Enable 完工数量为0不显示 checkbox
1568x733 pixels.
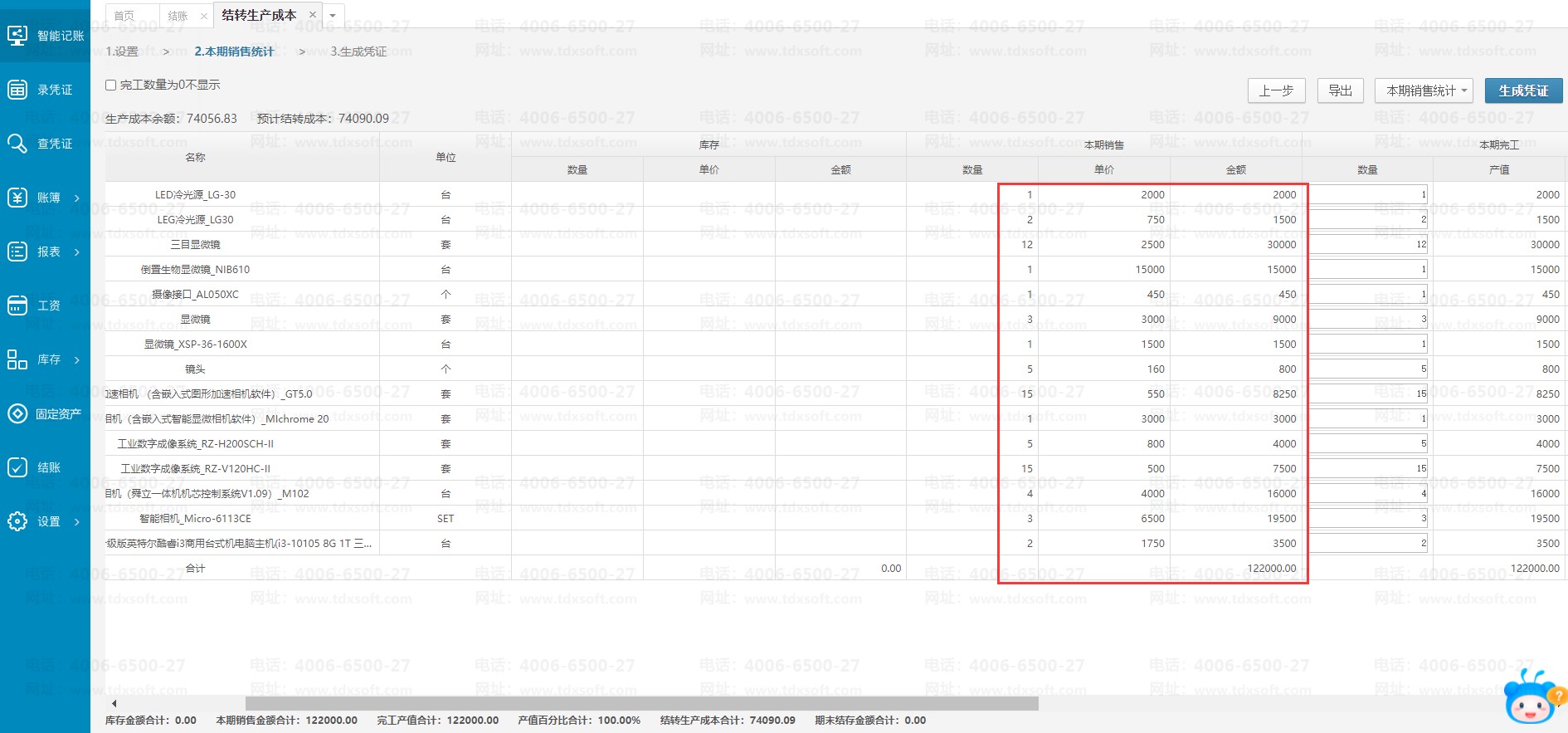110,86
